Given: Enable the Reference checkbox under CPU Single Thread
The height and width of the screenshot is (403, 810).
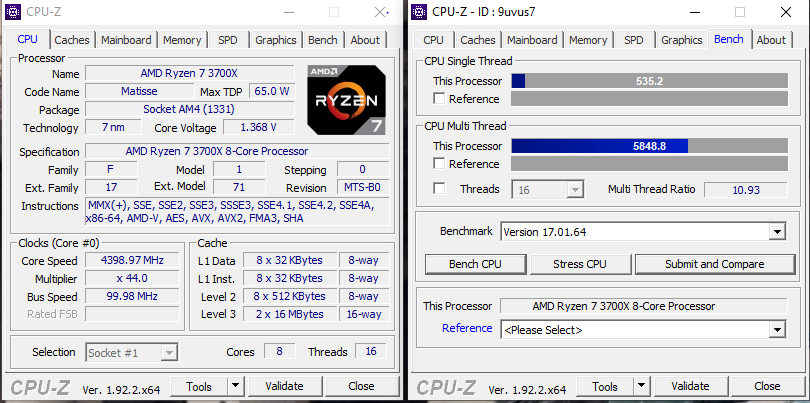Looking at the screenshot, I should click(x=439, y=98).
